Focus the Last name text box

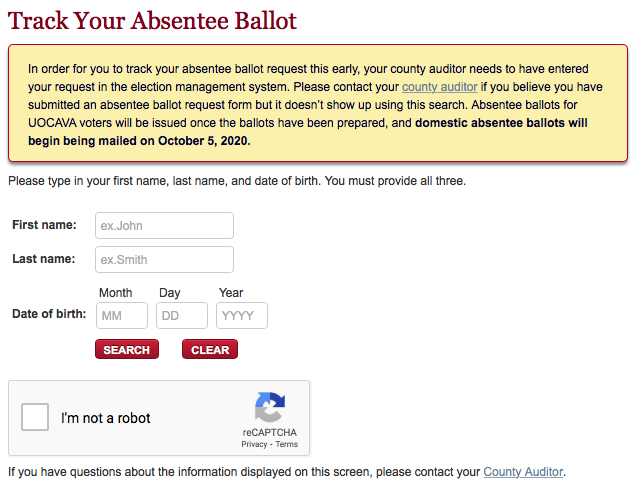(x=165, y=260)
